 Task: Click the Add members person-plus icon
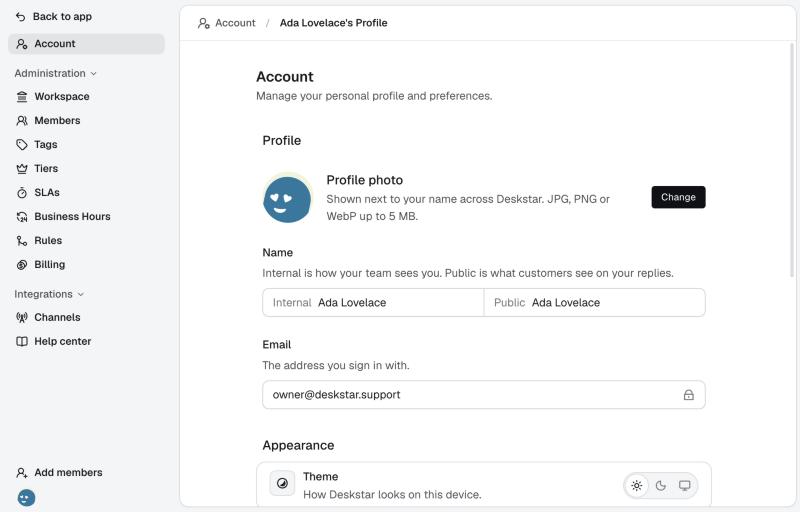point(21,473)
